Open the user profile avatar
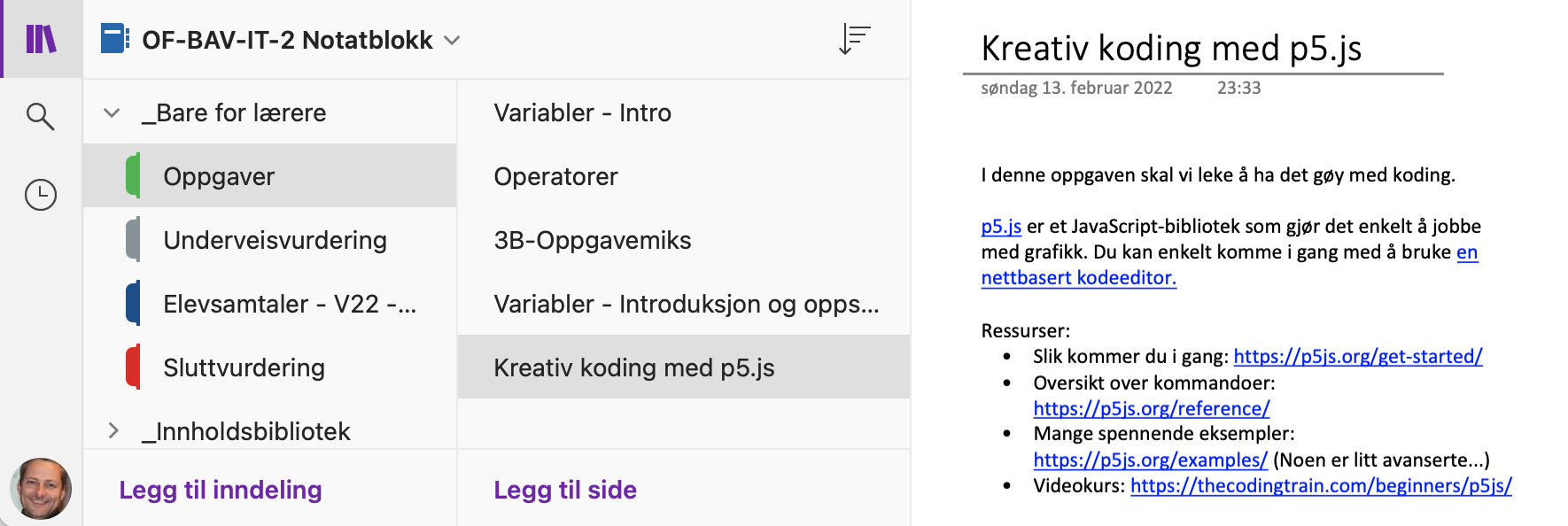The width and height of the screenshot is (1568, 526). [x=41, y=488]
